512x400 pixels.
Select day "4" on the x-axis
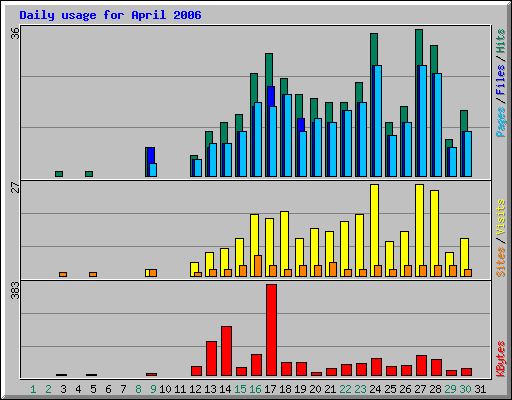point(78,389)
